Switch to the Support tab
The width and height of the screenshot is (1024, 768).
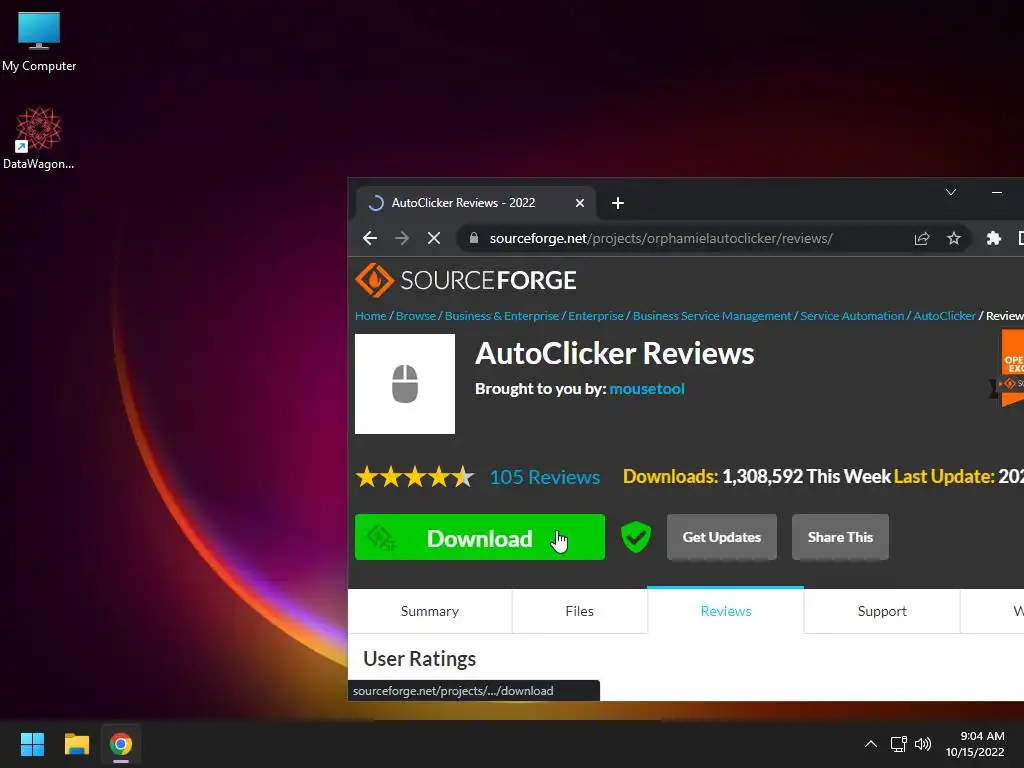click(x=882, y=611)
